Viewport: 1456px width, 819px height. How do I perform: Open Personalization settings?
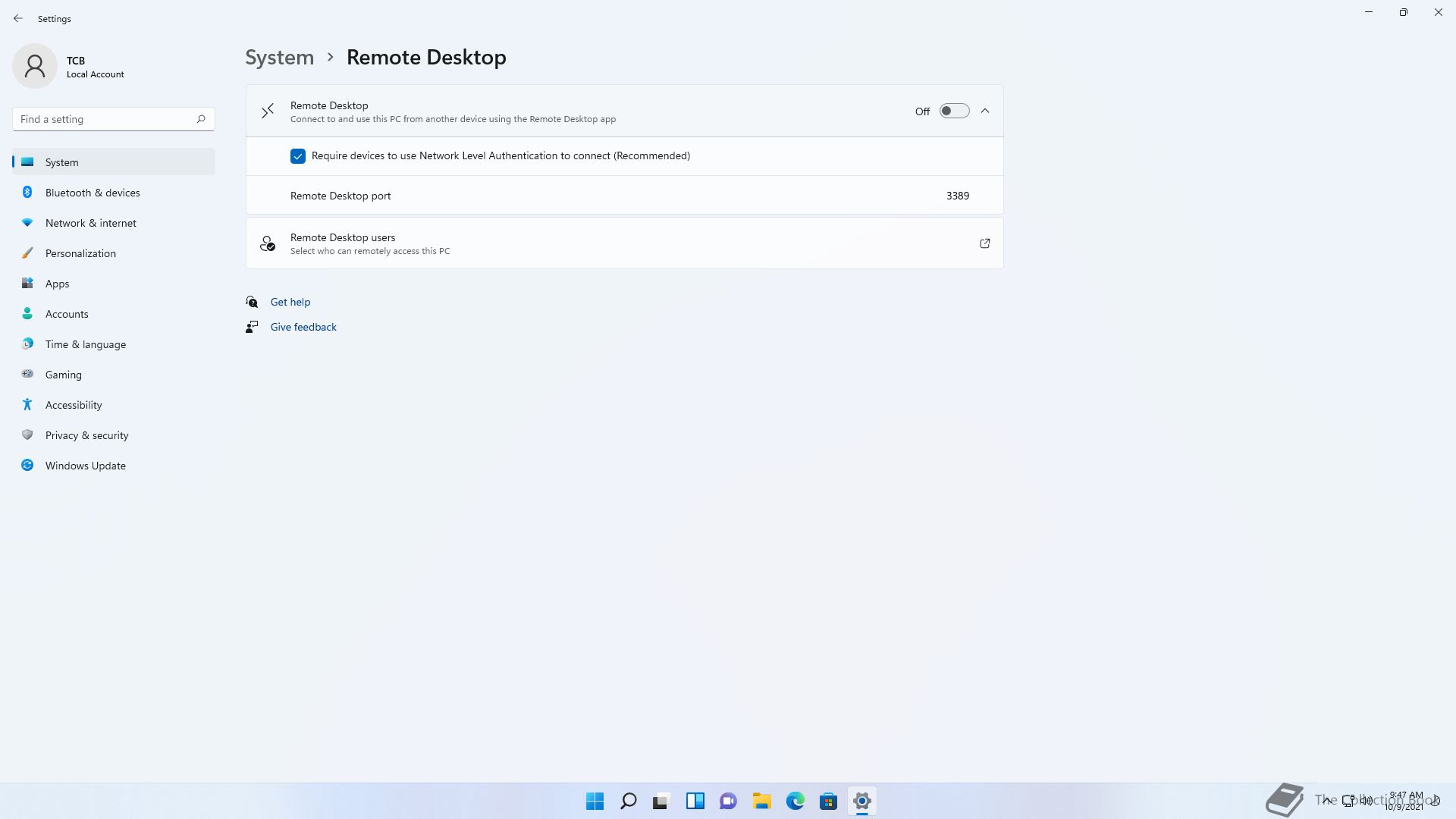click(114, 253)
